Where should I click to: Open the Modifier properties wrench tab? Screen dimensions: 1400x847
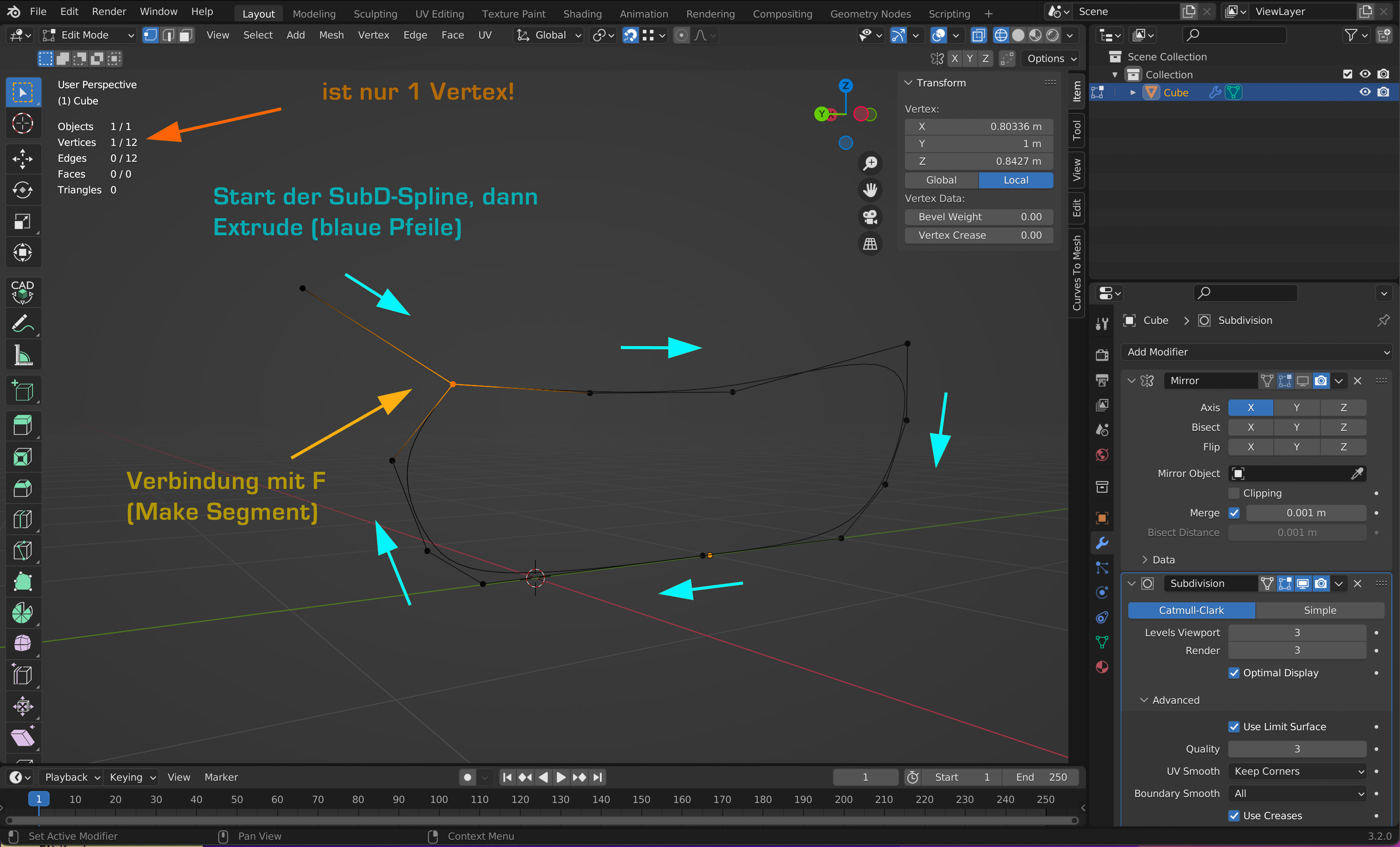(1102, 543)
